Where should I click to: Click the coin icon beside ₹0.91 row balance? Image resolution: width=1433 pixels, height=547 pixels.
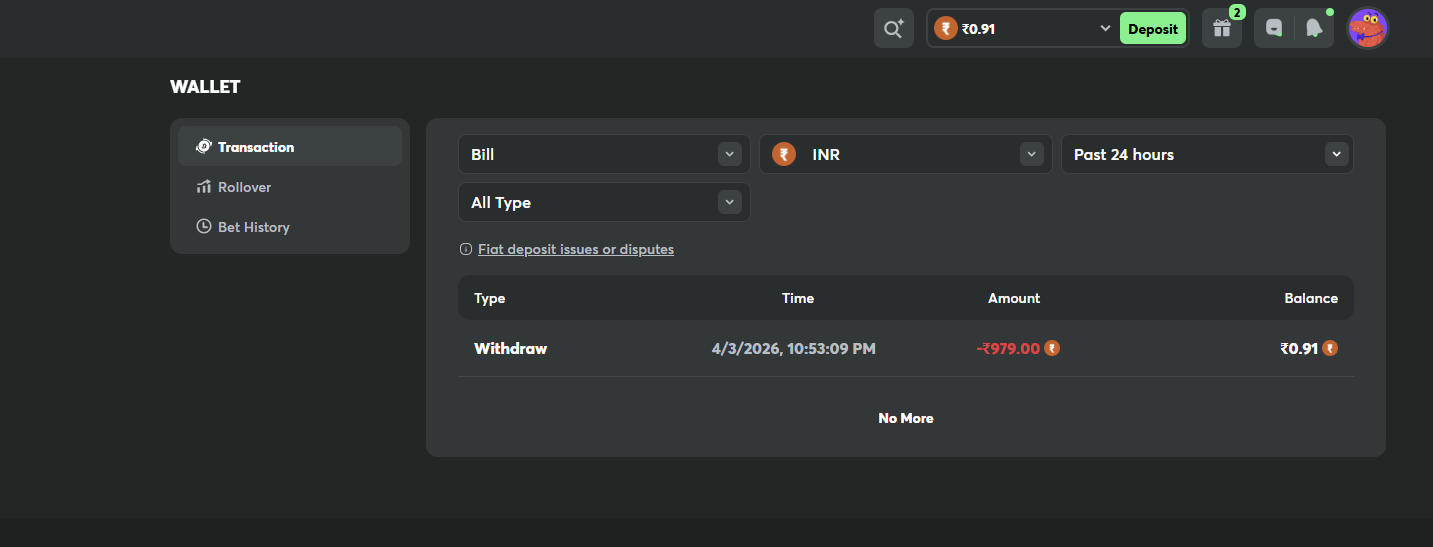[x=1330, y=348]
